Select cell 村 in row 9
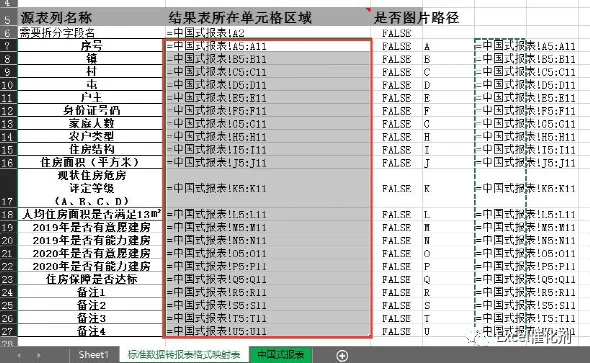 click(90, 72)
